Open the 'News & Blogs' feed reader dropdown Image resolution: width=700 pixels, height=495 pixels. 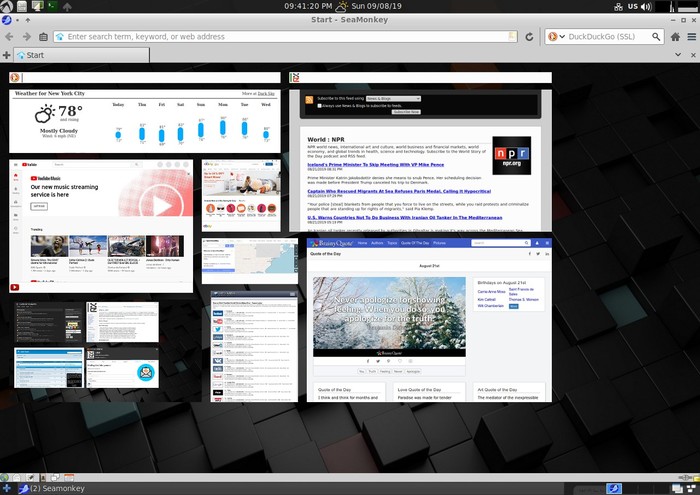pyautogui.click(x=393, y=99)
